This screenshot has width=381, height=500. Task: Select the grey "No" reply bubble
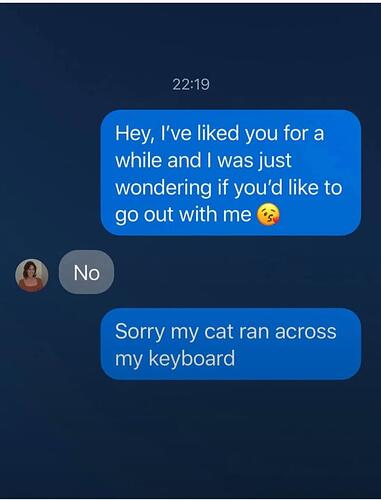86,272
